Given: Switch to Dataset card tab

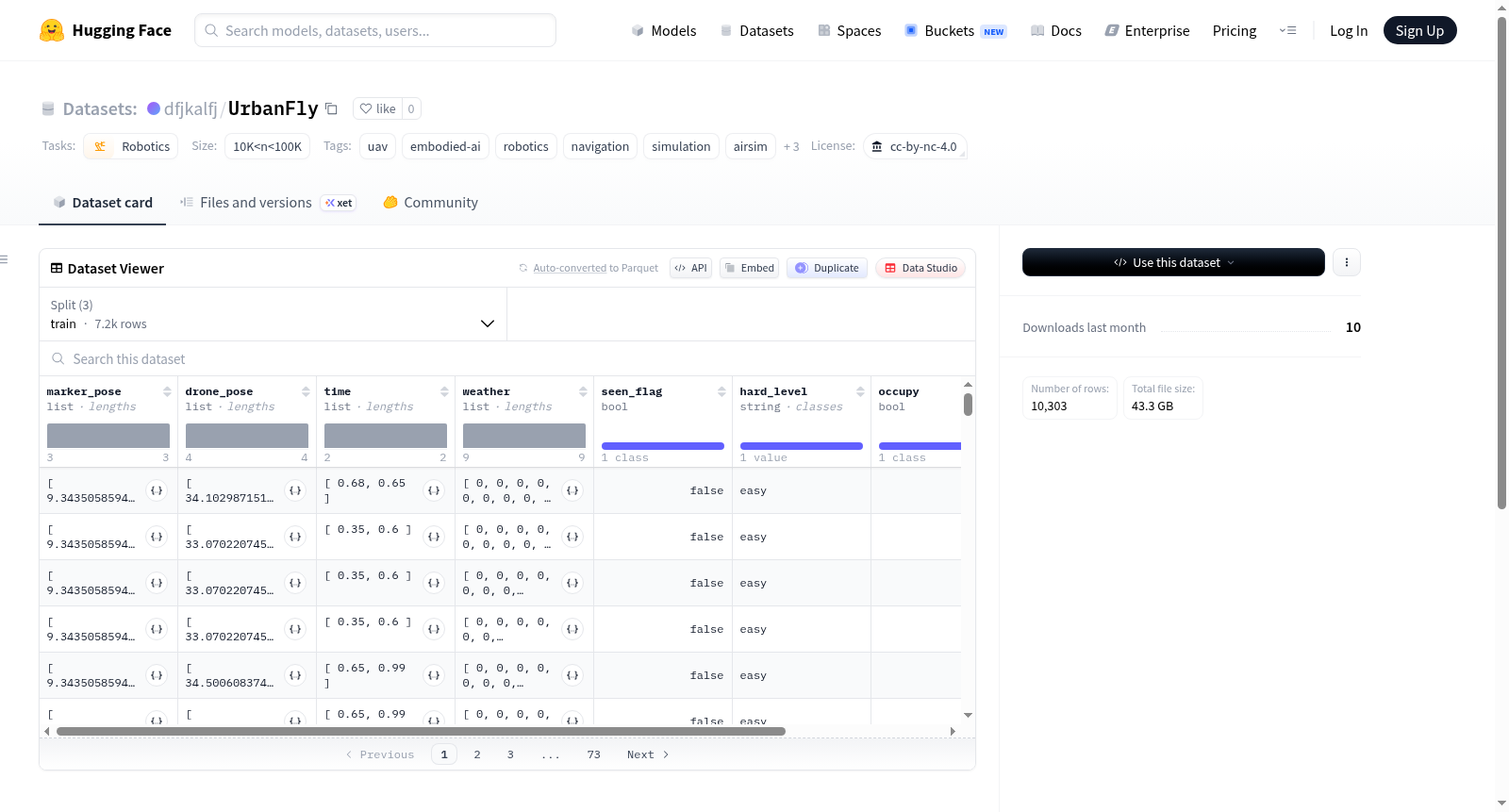Looking at the screenshot, I should click(x=102, y=203).
